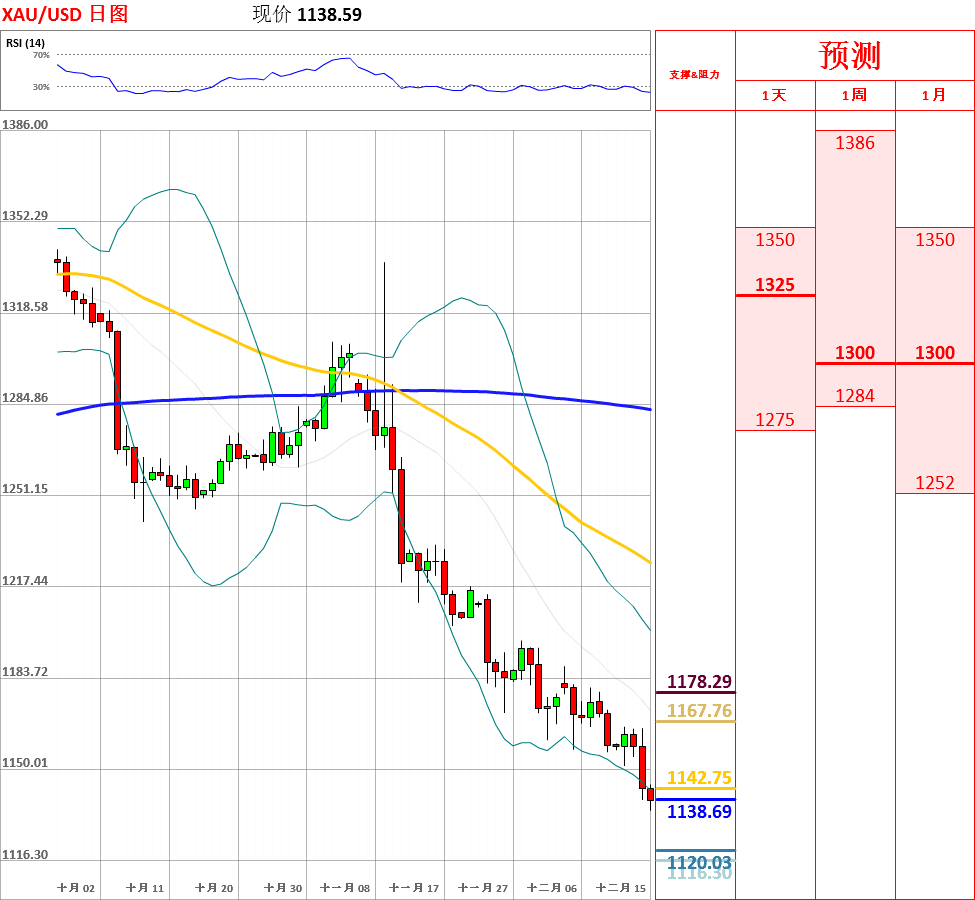This screenshot has height=900, width=975.
Task: Click the 支撑&阻力 column header
Action: click(x=694, y=74)
